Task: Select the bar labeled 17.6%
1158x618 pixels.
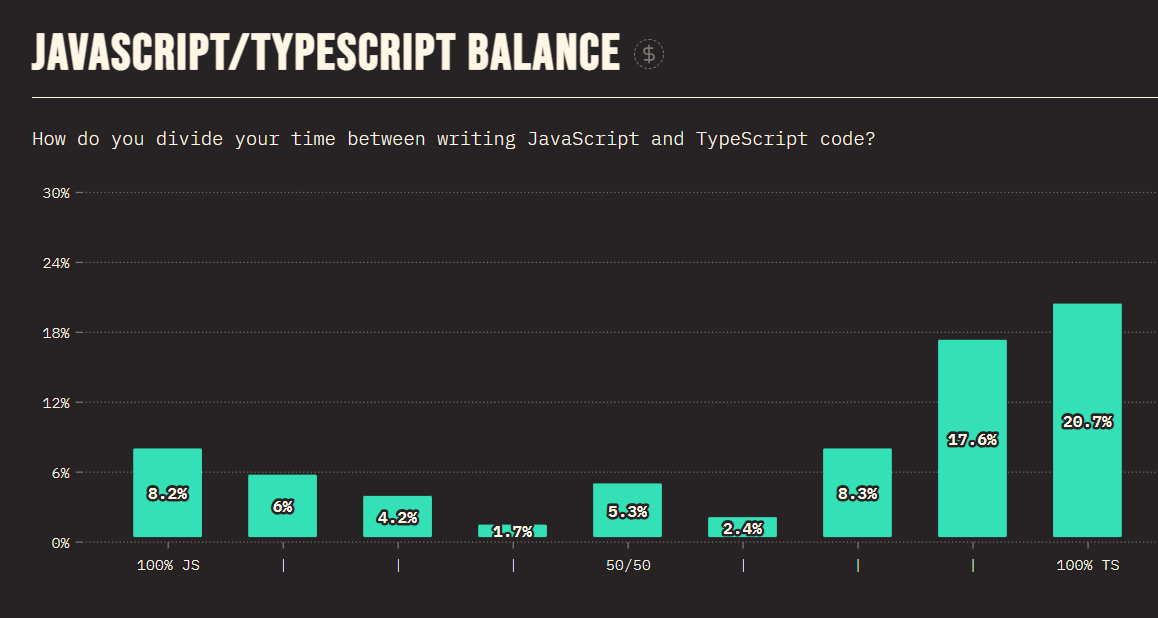Action: pyautogui.click(x=972, y=439)
